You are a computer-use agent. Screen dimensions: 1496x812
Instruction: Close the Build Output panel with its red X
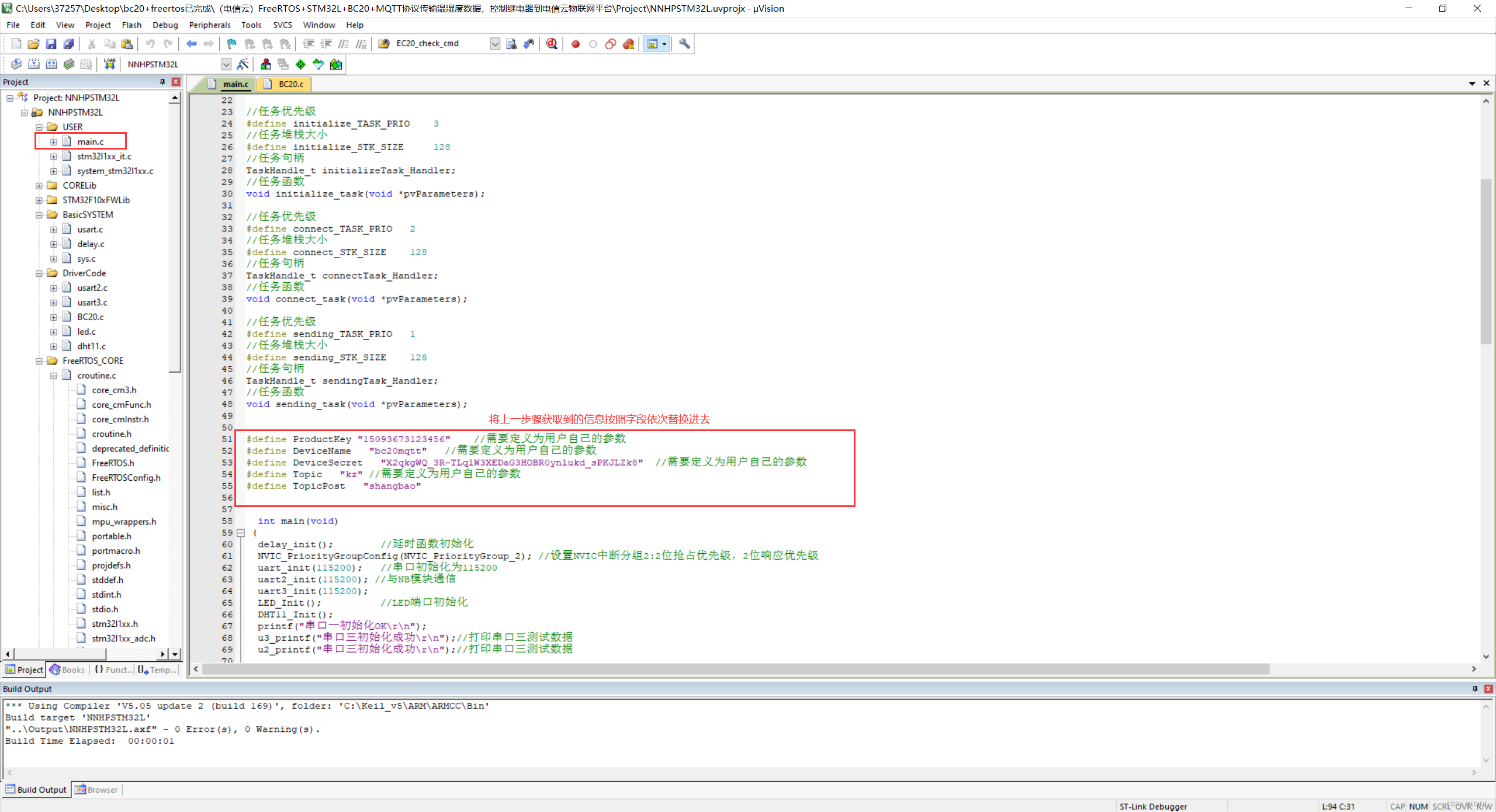tap(1488, 689)
